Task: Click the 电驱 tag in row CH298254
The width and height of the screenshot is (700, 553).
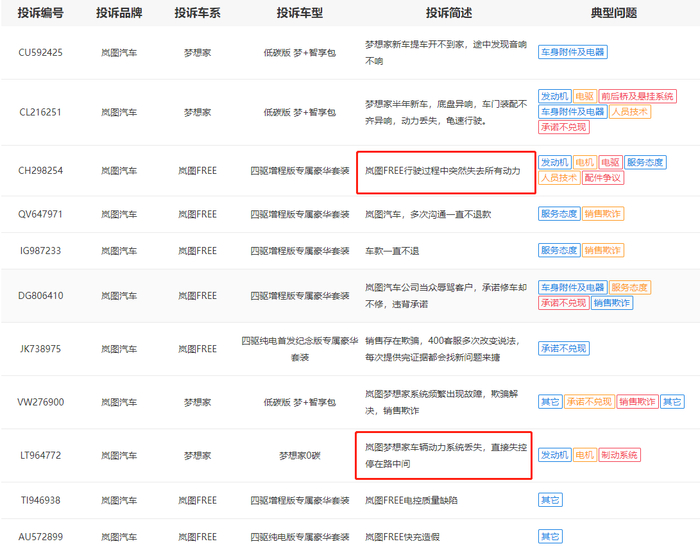Action: click(610, 162)
